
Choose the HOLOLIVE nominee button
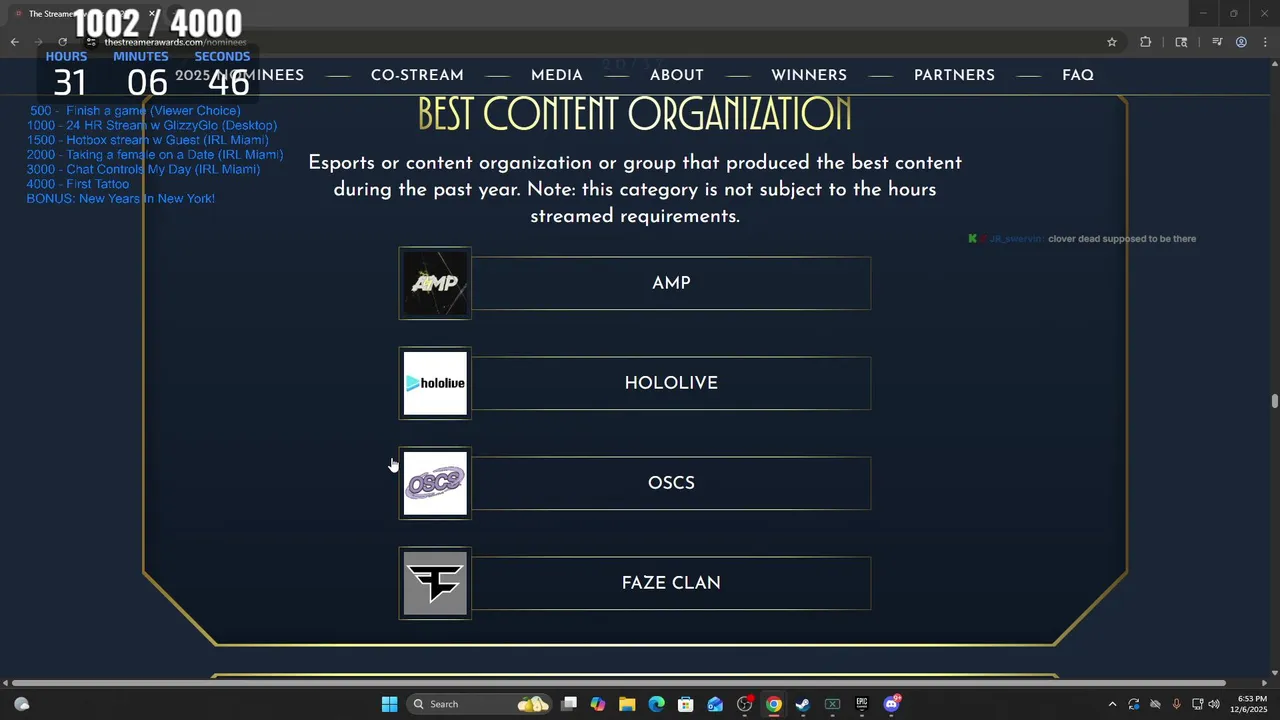[x=671, y=383]
